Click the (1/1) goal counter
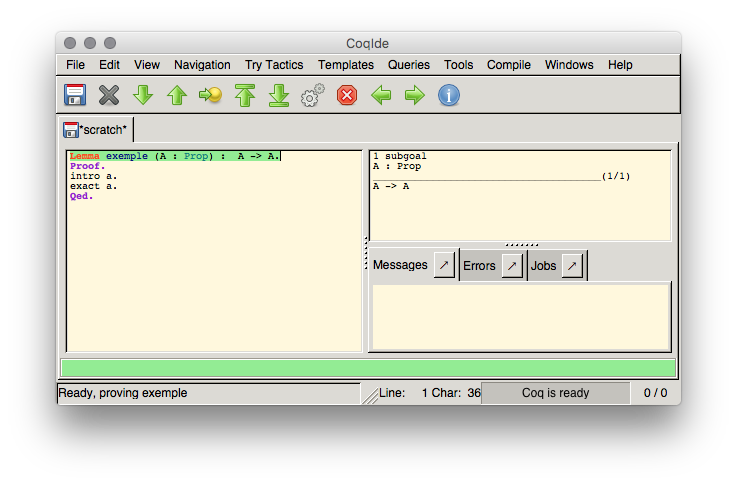This screenshot has width=737, height=485. (x=616, y=176)
